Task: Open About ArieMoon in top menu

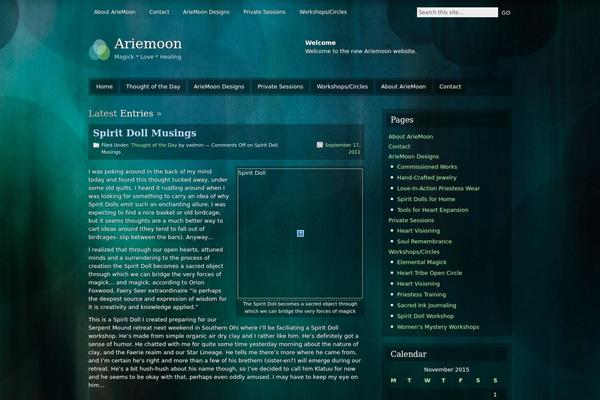Action: click(x=114, y=12)
